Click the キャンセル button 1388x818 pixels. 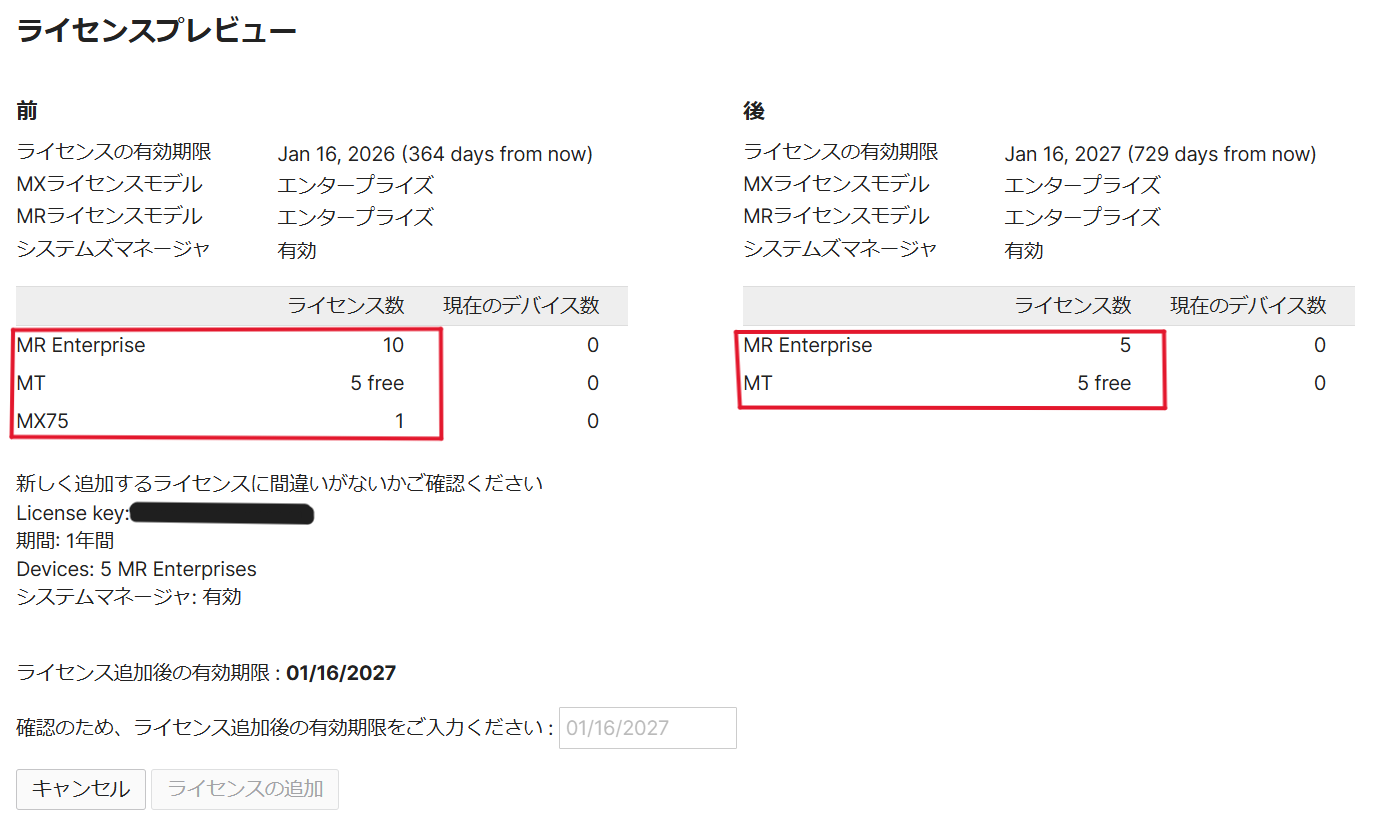pyautogui.click(x=80, y=789)
